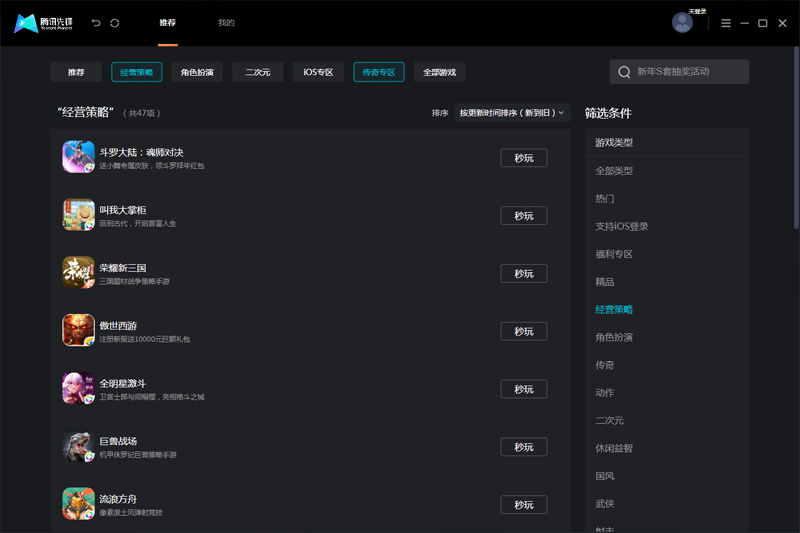The image size is (800, 533).
Task: Select the iOS专区 category chip
Action: pos(318,72)
